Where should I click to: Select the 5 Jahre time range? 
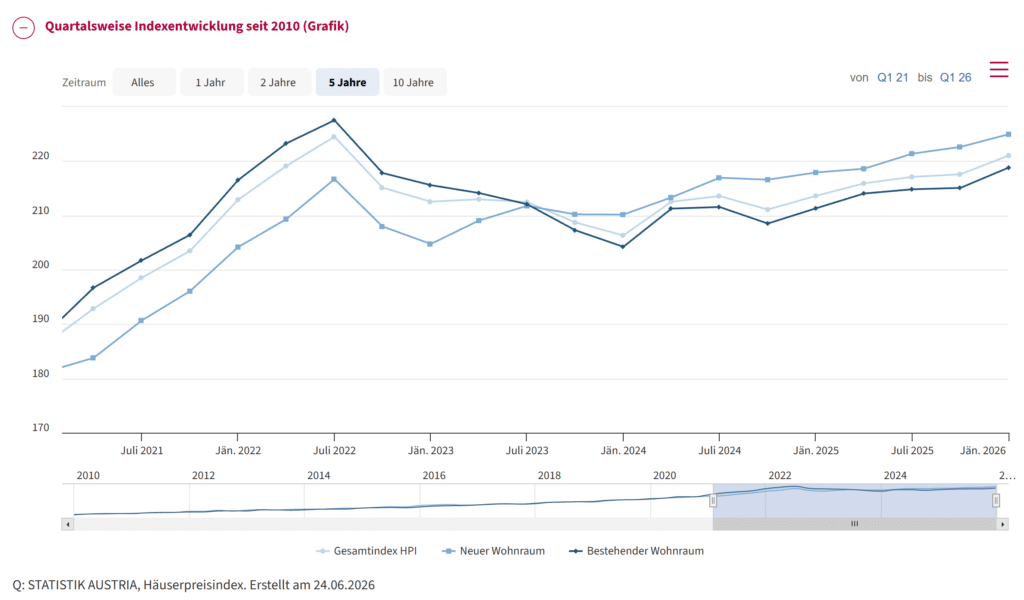[347, 82]
